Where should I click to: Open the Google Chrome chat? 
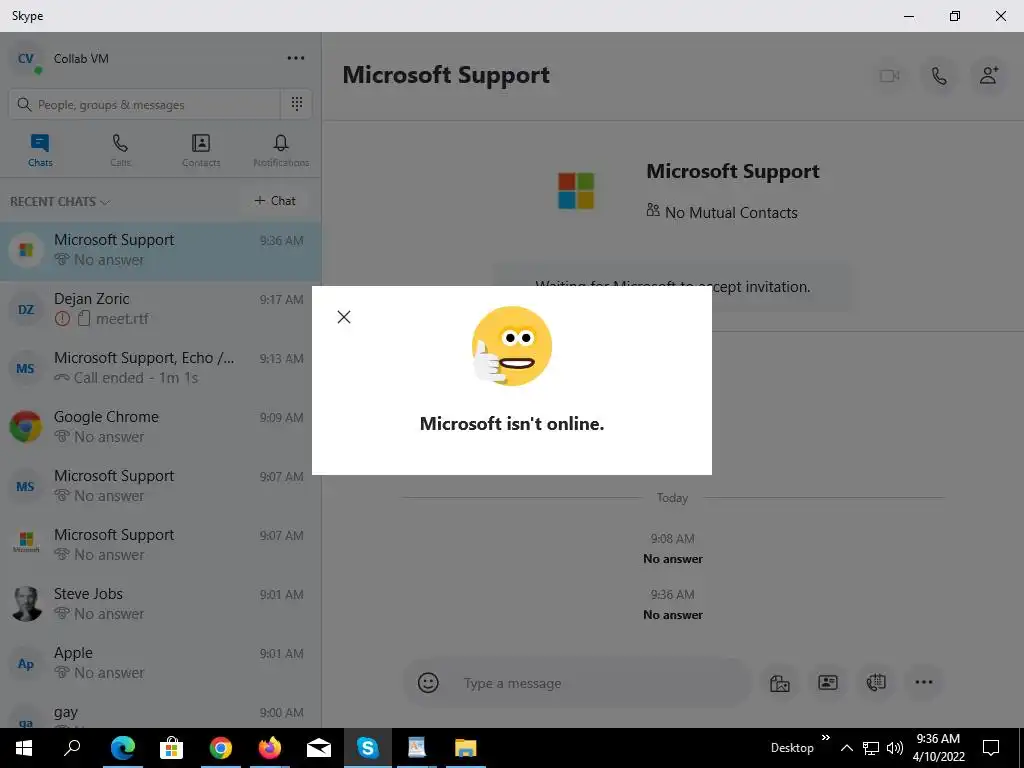pyautogui.click(x=161, y=427)
